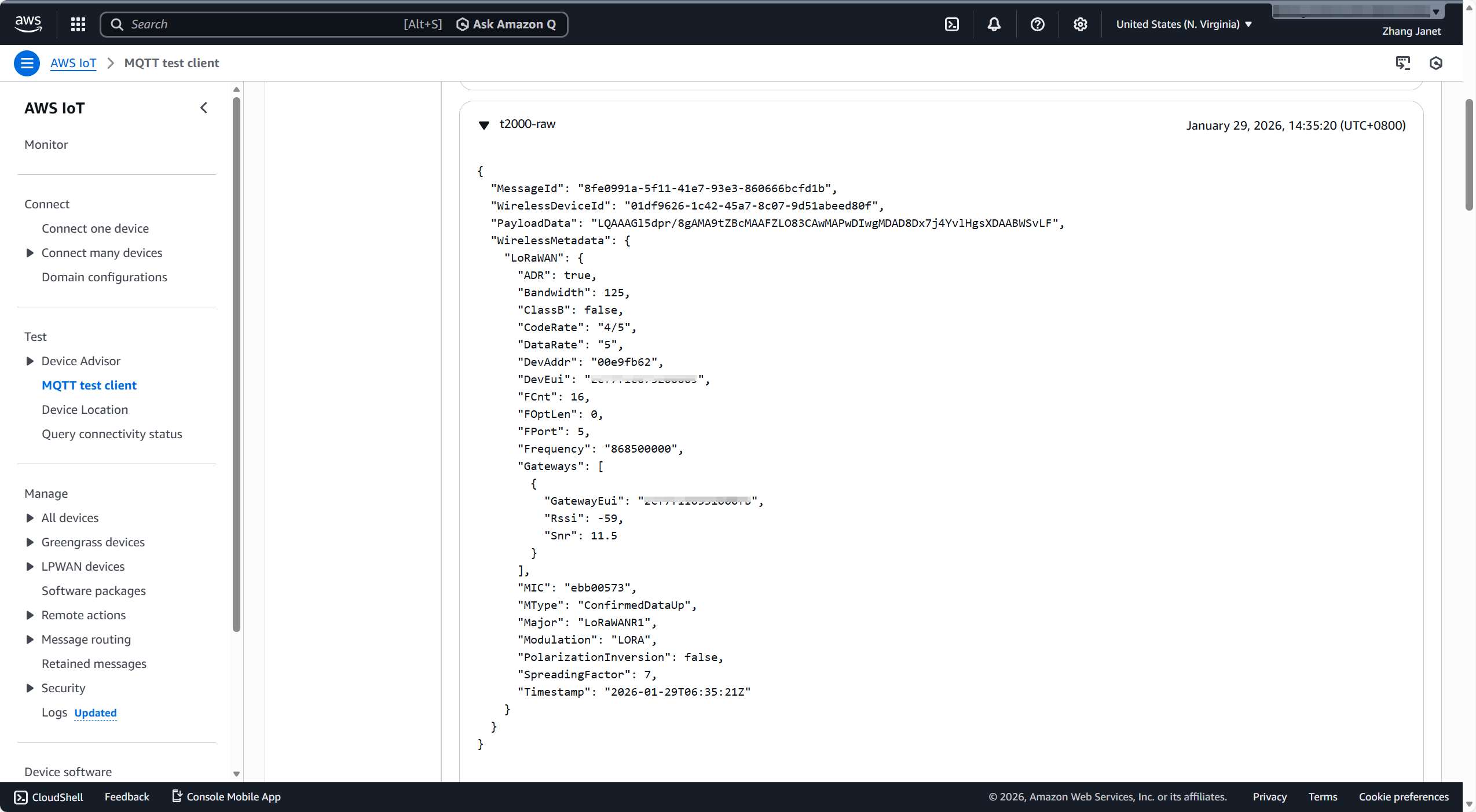
Task: Open Cookie preferences footer link
Action: (1403, 797)
